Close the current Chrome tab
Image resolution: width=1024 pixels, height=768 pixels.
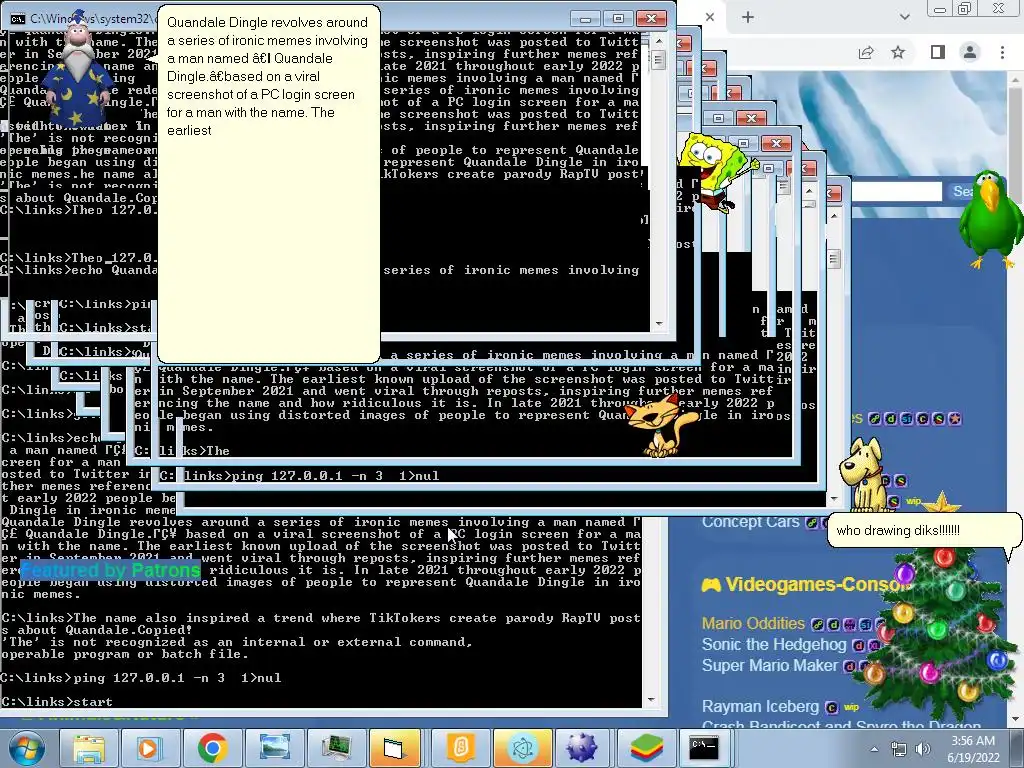(x=710, y=17)
